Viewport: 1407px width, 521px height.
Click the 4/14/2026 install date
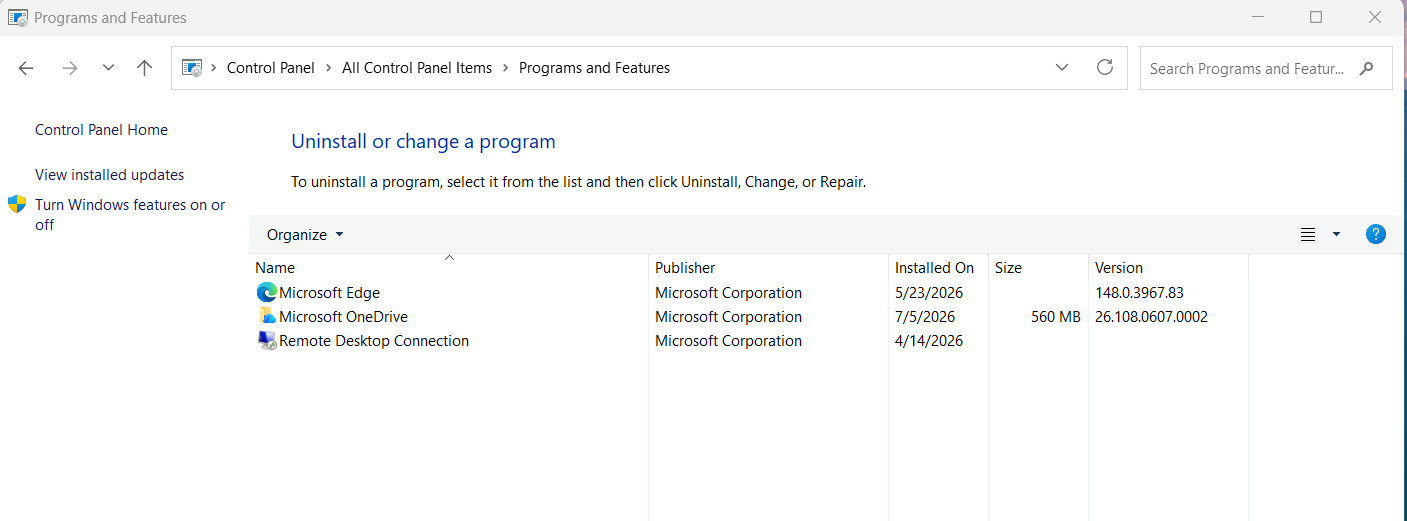pyautogui.click(x=929, y=341)
